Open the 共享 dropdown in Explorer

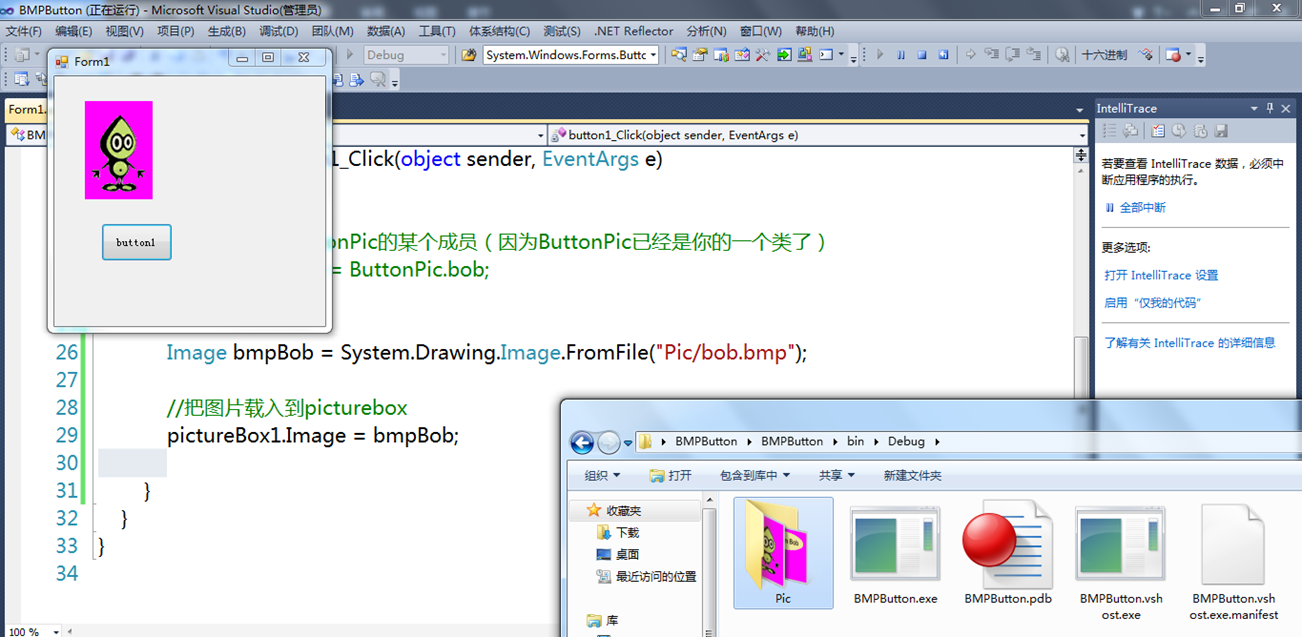point(836,475)
